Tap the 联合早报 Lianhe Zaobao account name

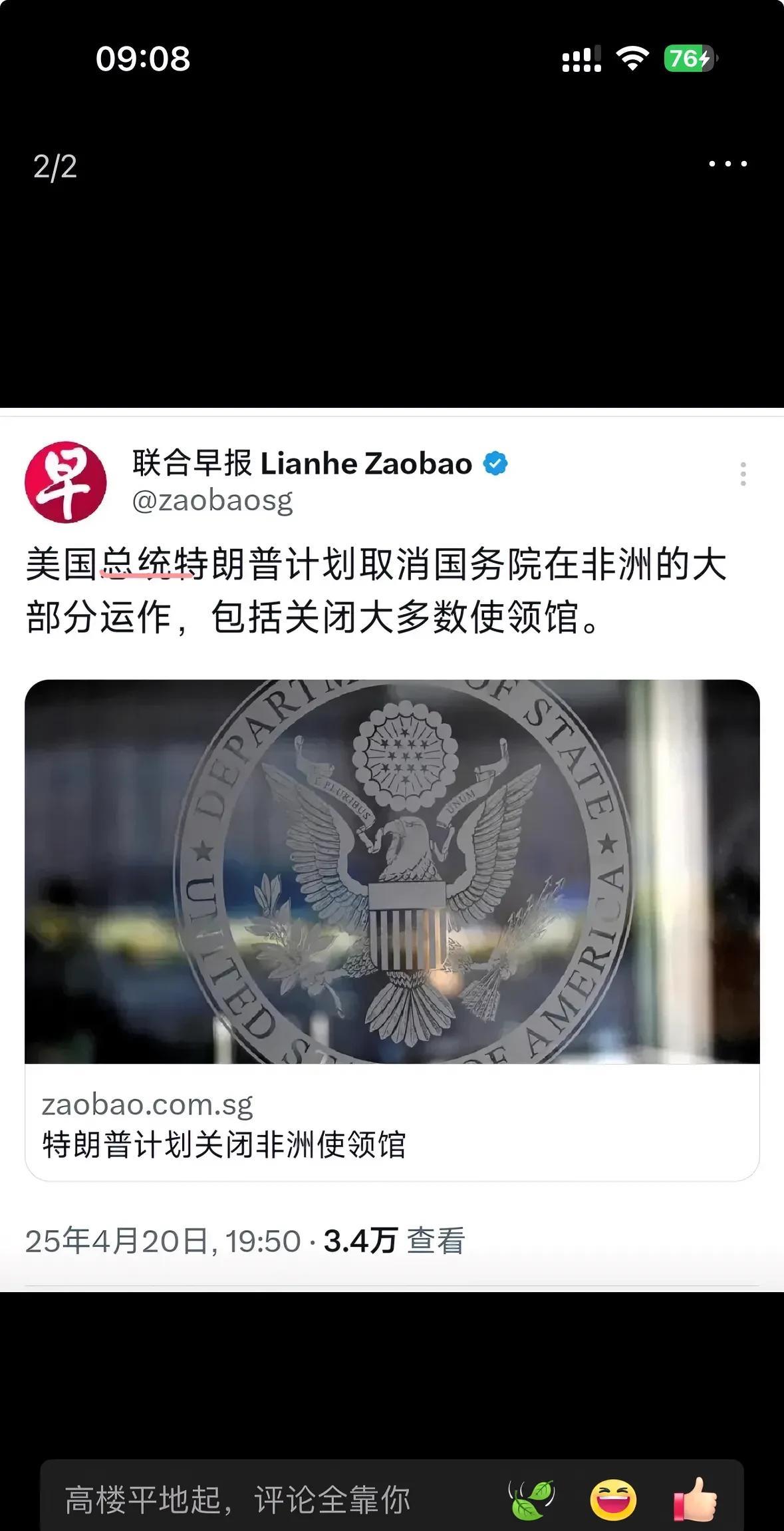click(303, 463)
